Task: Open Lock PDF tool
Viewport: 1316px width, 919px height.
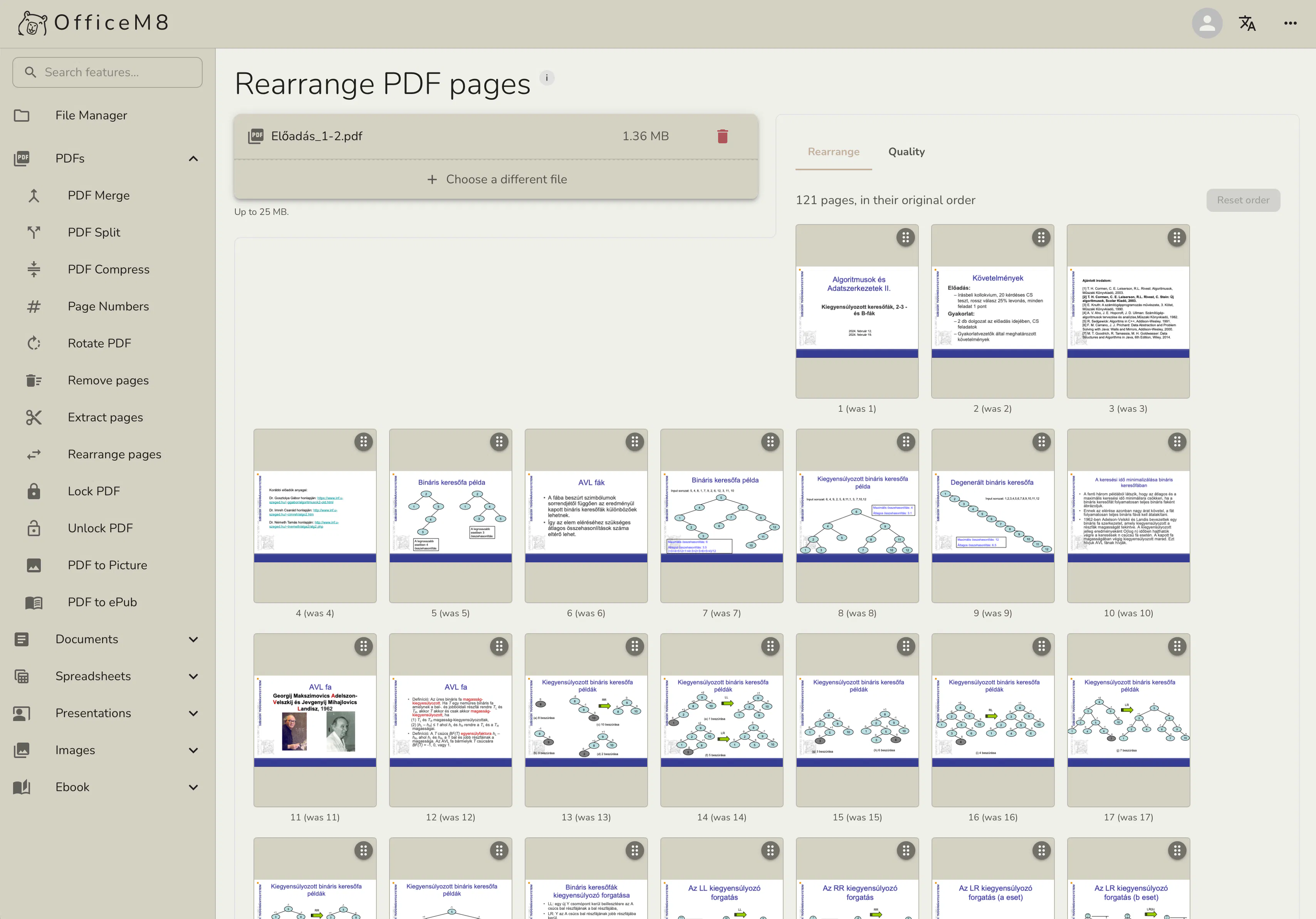Action: coord(94,491)
